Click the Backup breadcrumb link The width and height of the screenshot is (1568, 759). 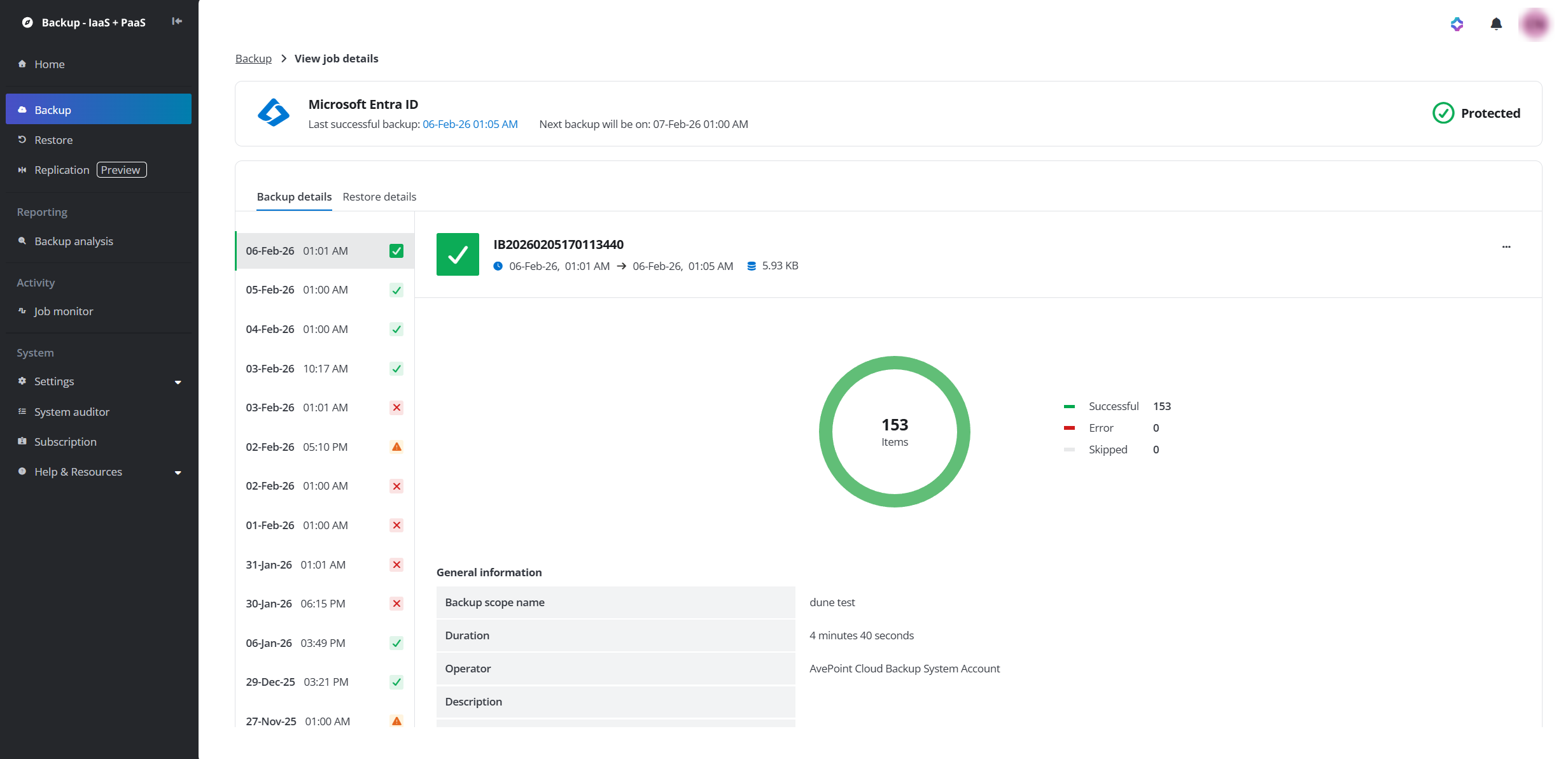click(253, 58)
